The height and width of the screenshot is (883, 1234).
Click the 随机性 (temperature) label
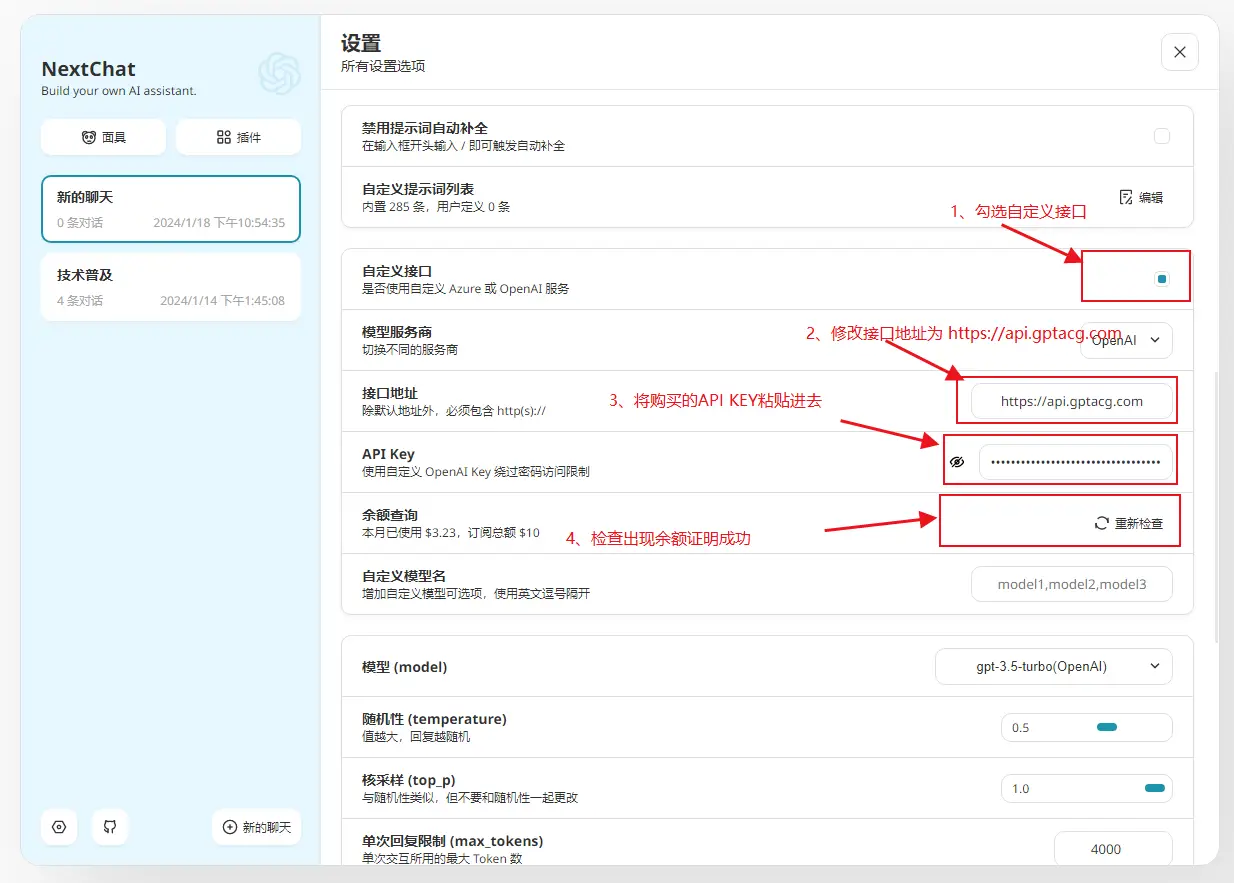[434, 719]
